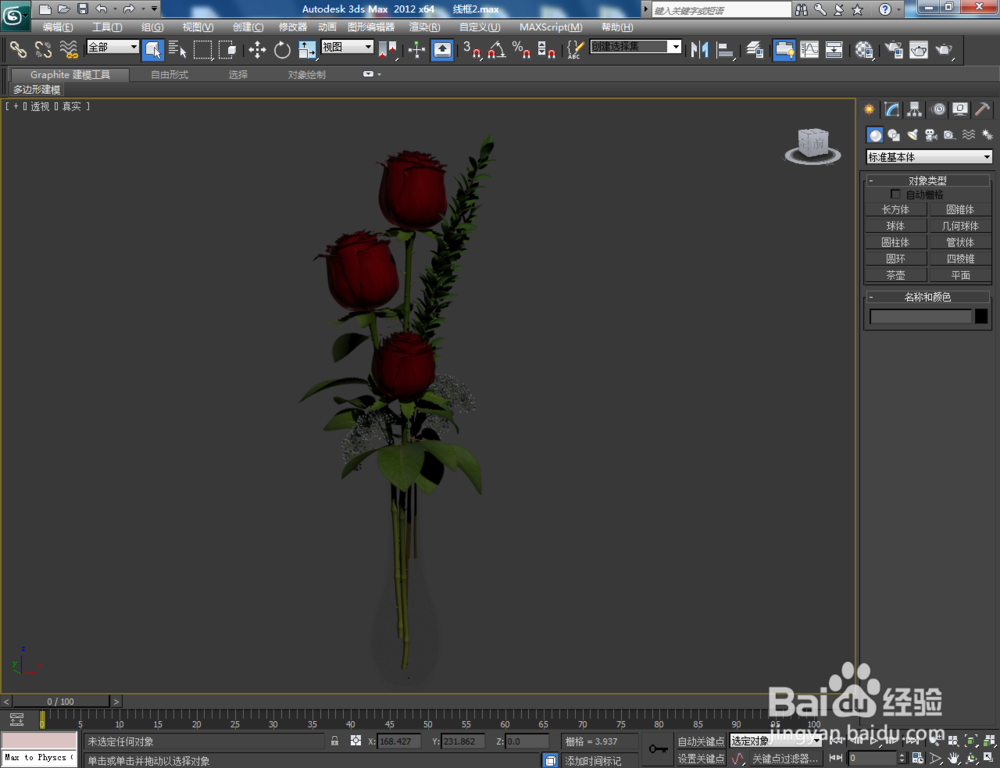Toggle Percent Snap
Screen dimensions: 1000x768
tap(522, 49)
